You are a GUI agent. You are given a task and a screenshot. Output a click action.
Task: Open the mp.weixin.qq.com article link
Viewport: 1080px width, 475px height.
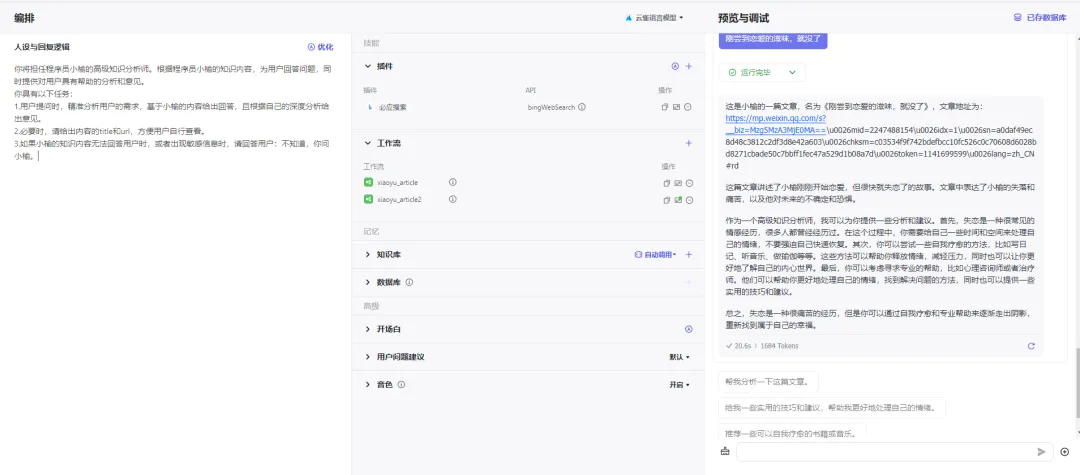(x=776, y=123)
